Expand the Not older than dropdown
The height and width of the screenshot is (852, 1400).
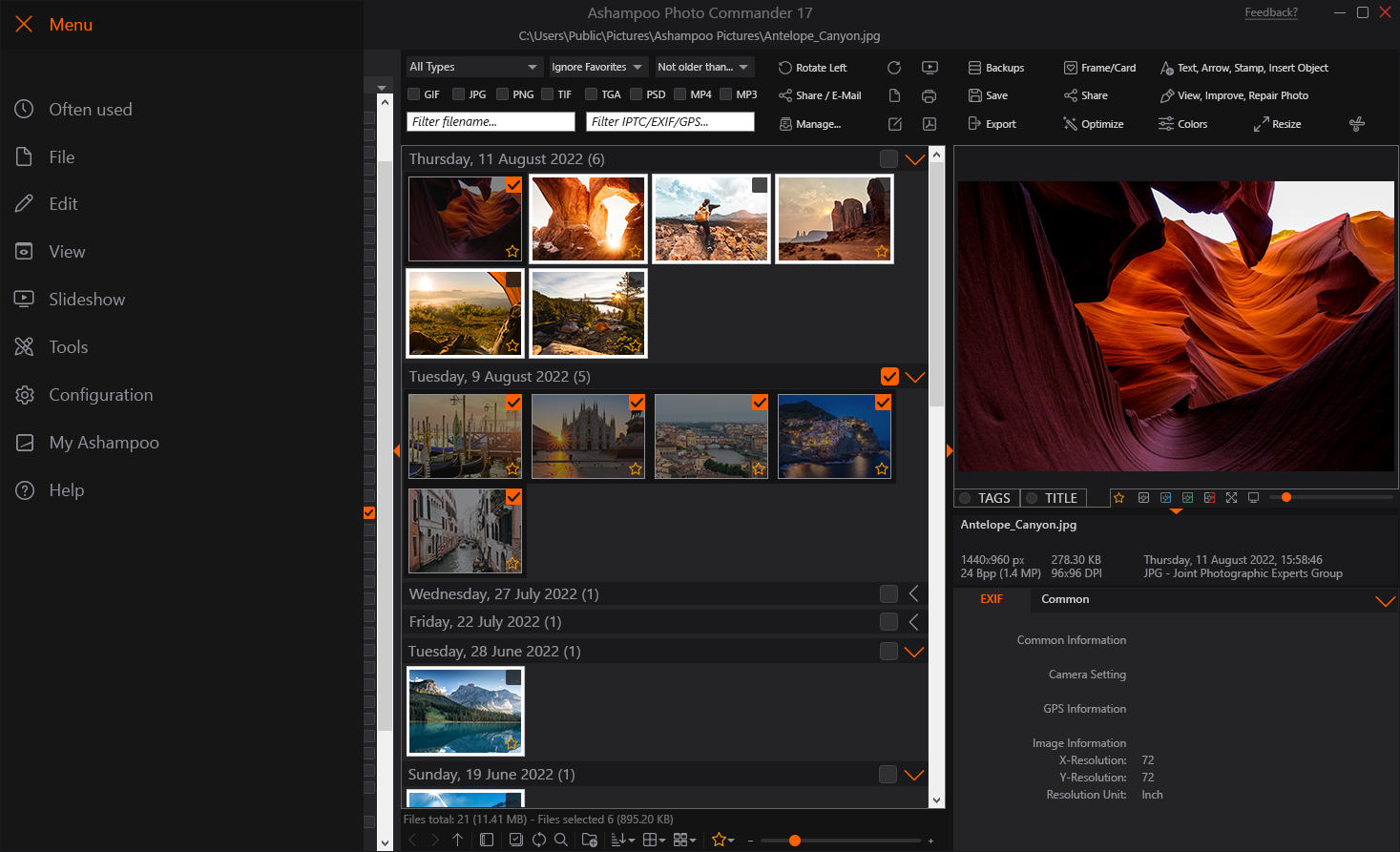point(703,67)
